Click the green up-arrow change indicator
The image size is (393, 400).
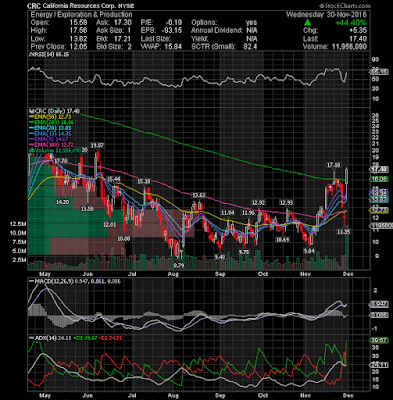pos(308,23)
